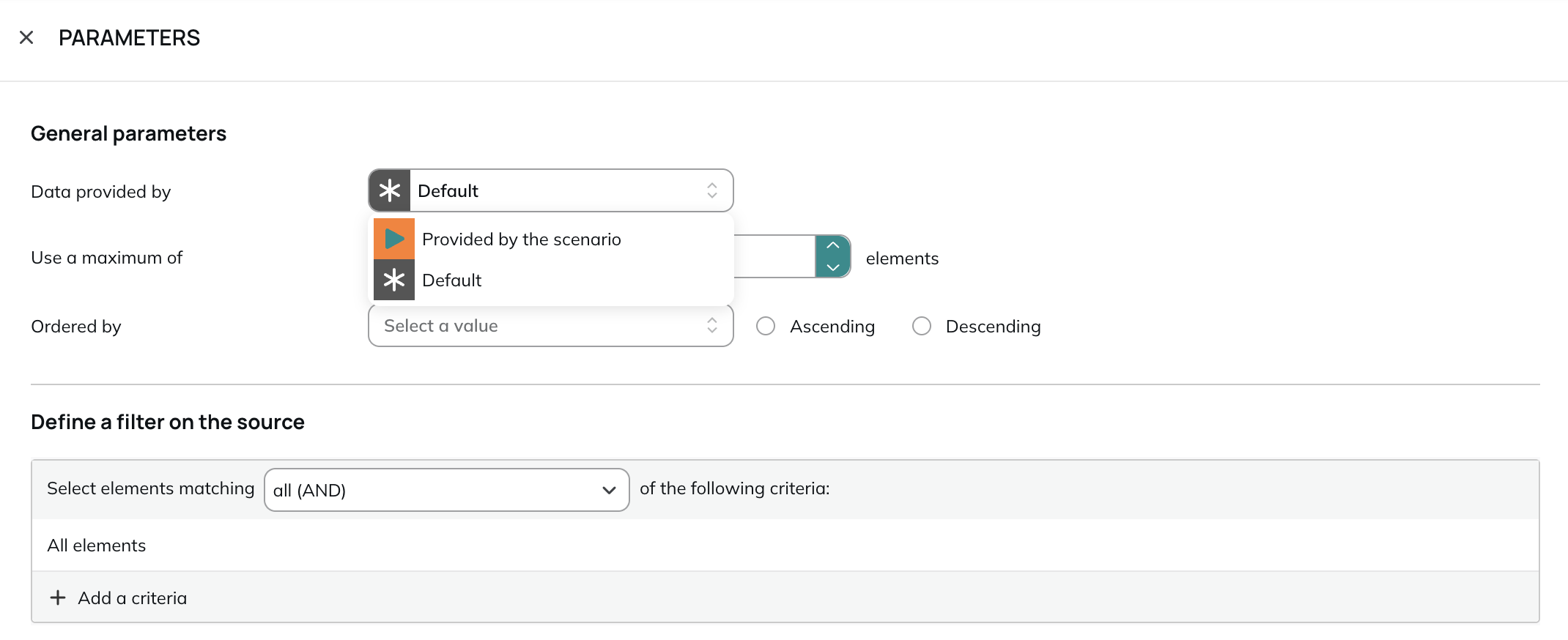
Task: Click chevron arrows of Ordered by select box
Action: 712,326
